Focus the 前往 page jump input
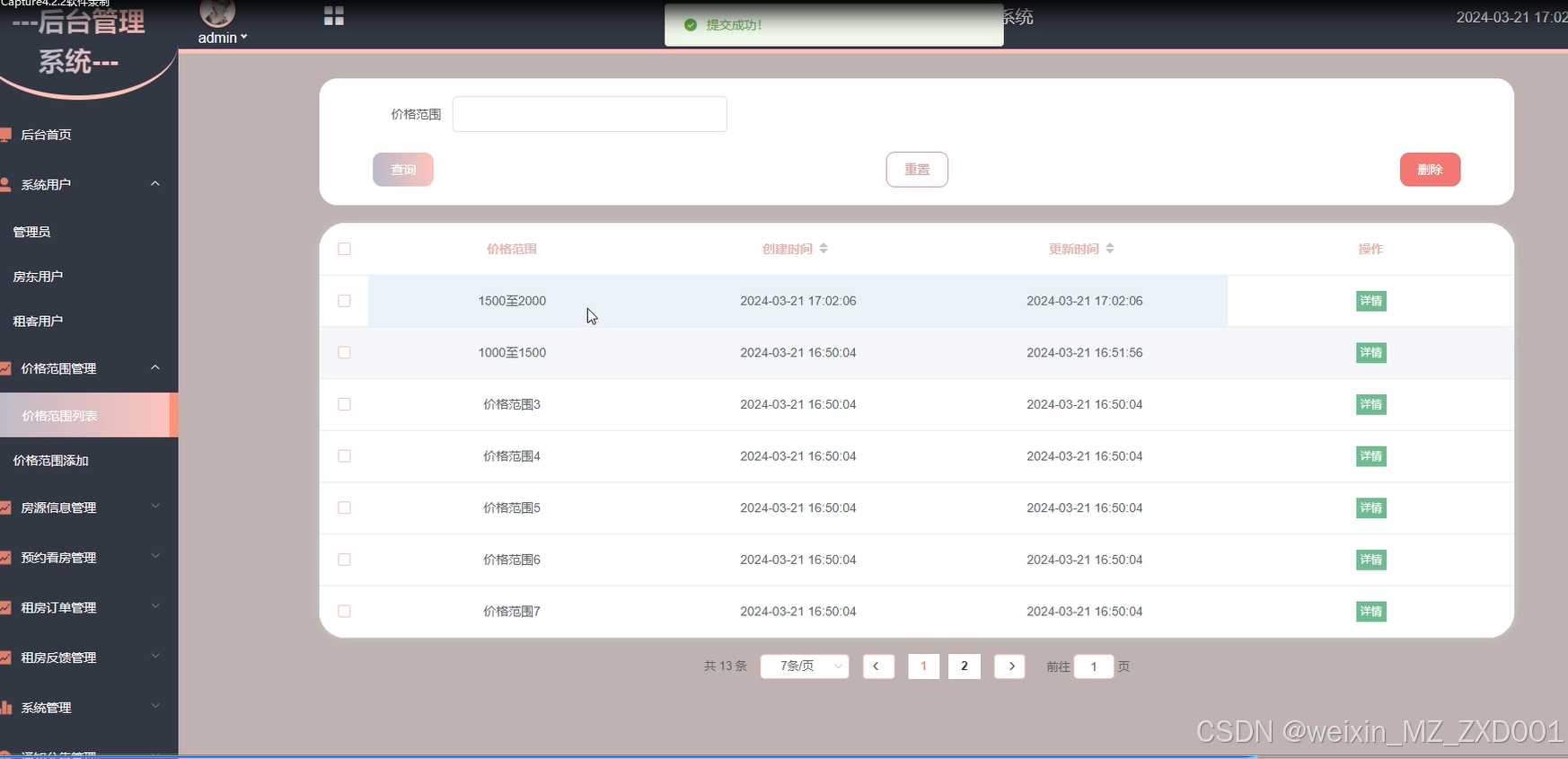1568x759 pixels. pyautogui.click(x=1093, y=666)
